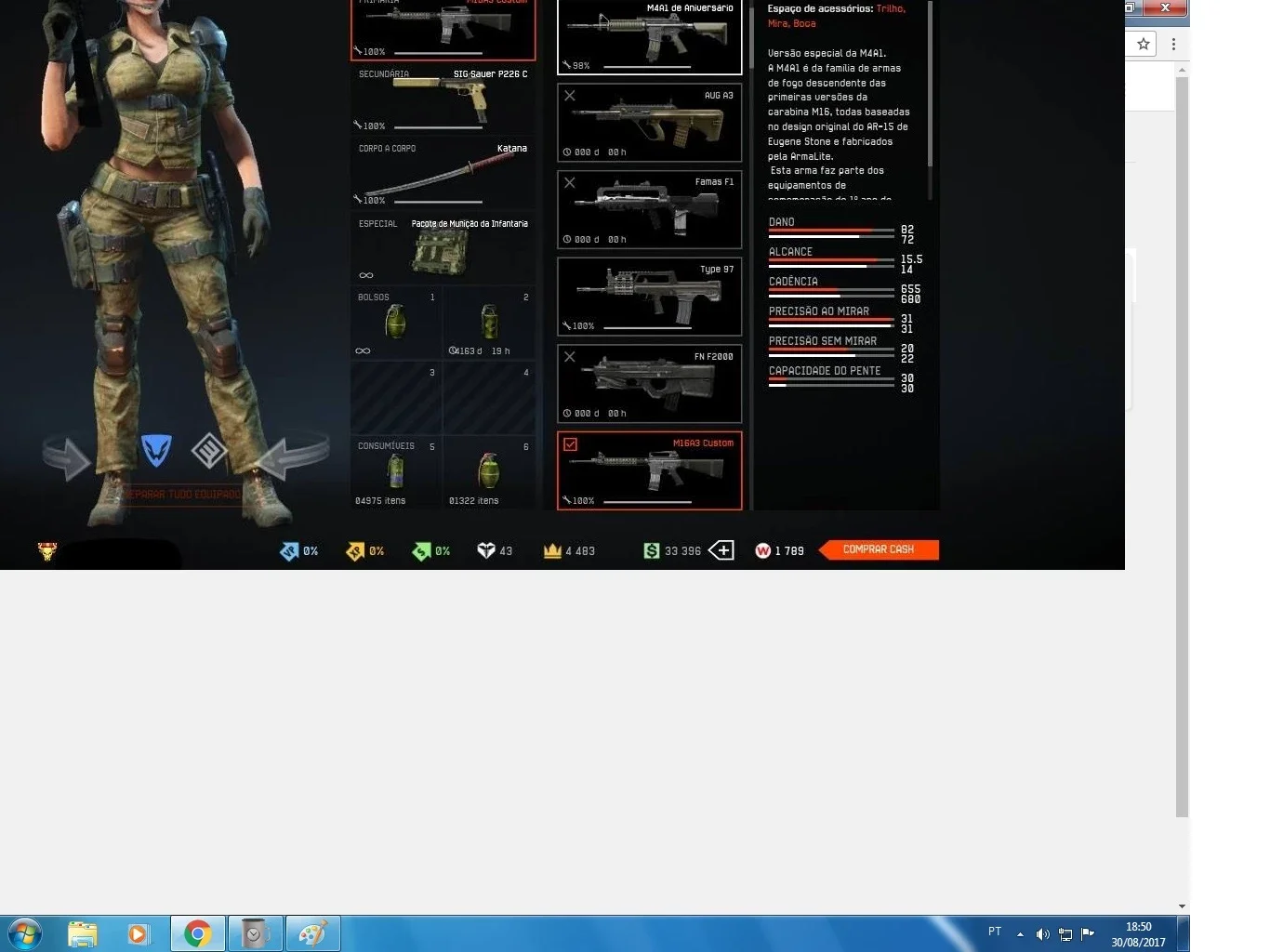The height and width of the screenshot is (952, 1270).
Task: Click the Cadência stat bar
Action: click(x=831, y=293)
